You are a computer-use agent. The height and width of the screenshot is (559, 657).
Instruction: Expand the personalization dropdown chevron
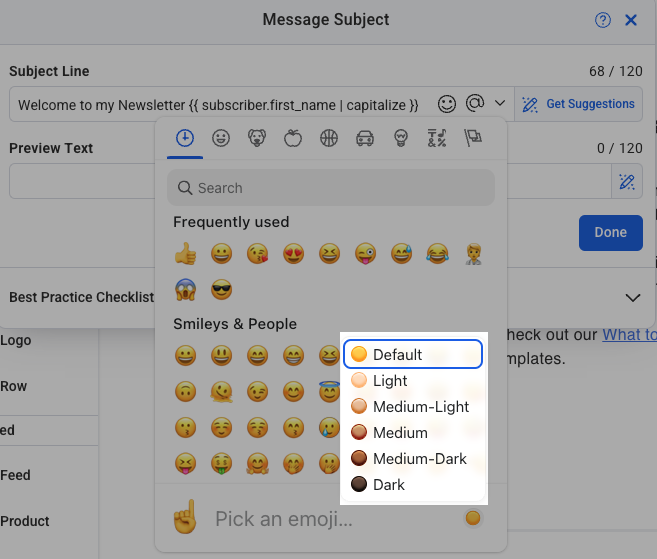(500, 104)
